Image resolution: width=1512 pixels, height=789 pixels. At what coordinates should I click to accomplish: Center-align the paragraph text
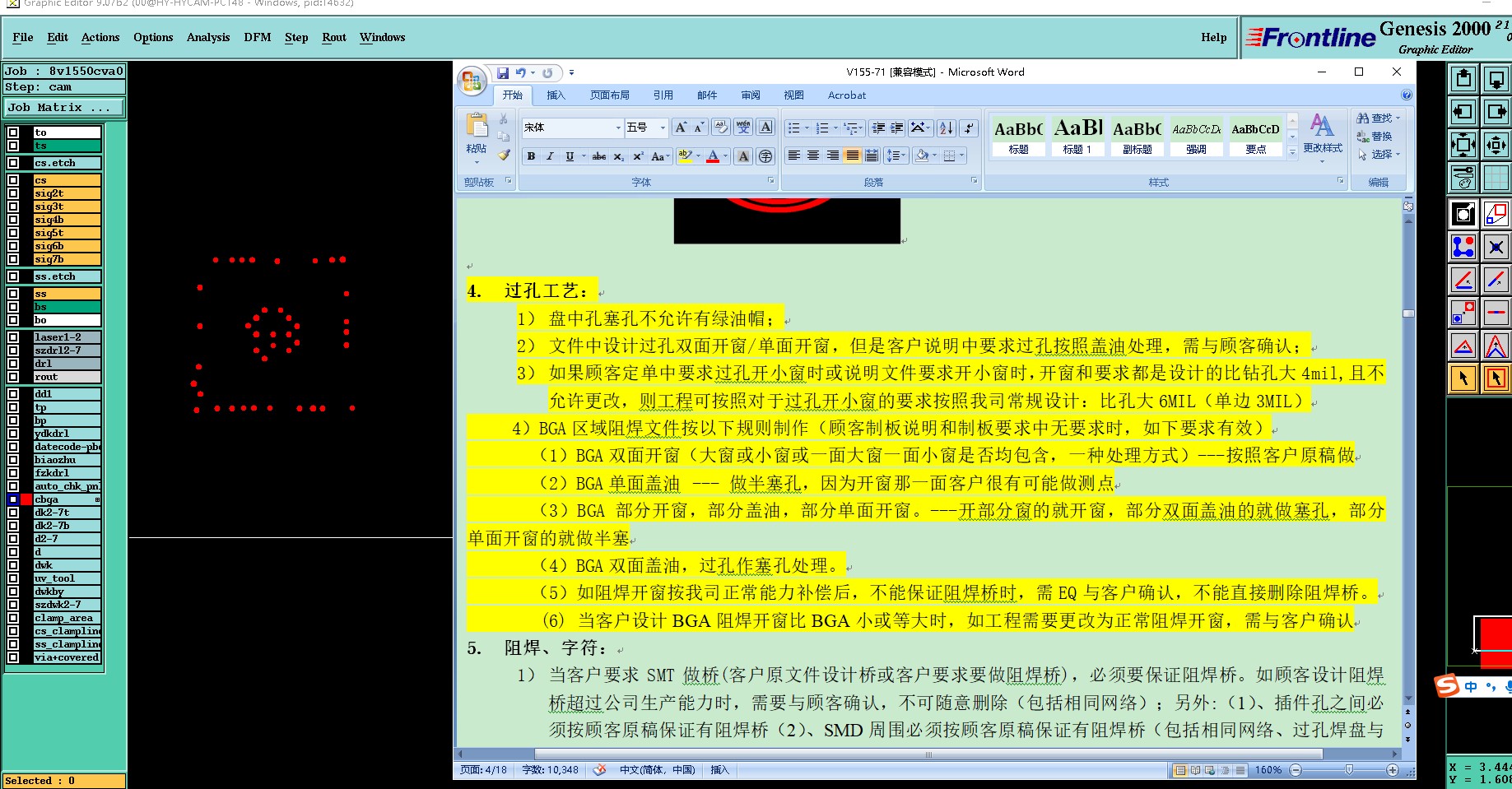(813, 155)
